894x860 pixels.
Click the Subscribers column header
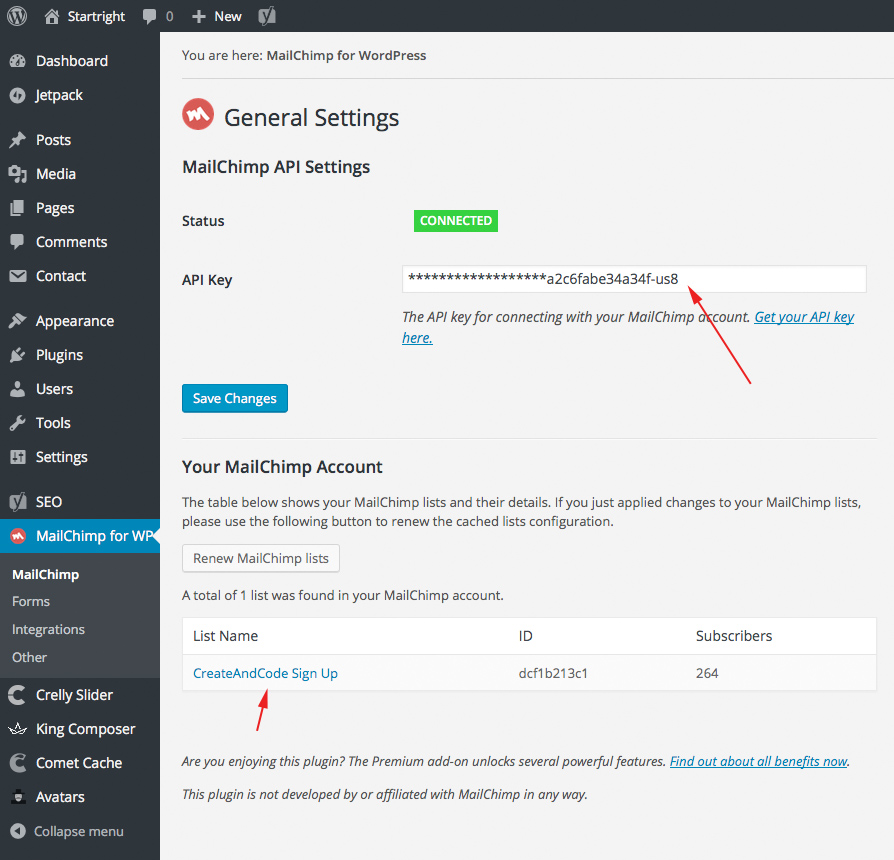(x=734, y=636)
